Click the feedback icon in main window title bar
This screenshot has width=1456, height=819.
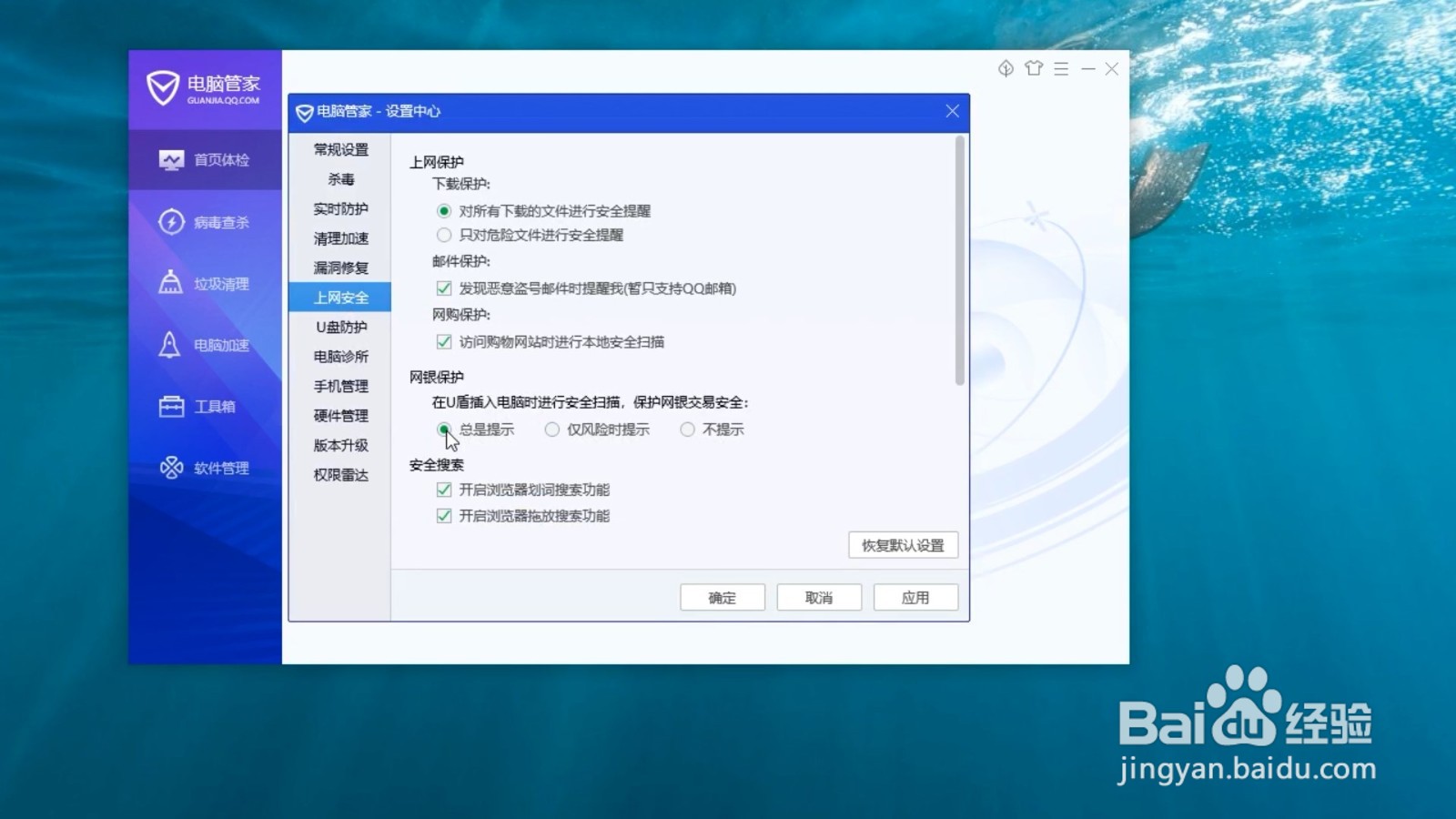point(1006,69)
